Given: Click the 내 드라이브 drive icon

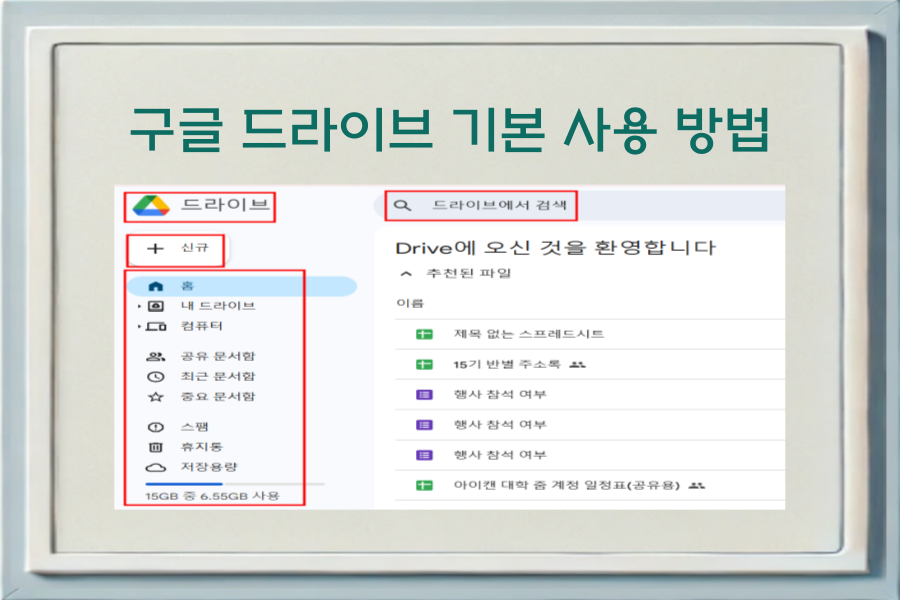Looking at the screenshot, I should (x=156, y=306).
